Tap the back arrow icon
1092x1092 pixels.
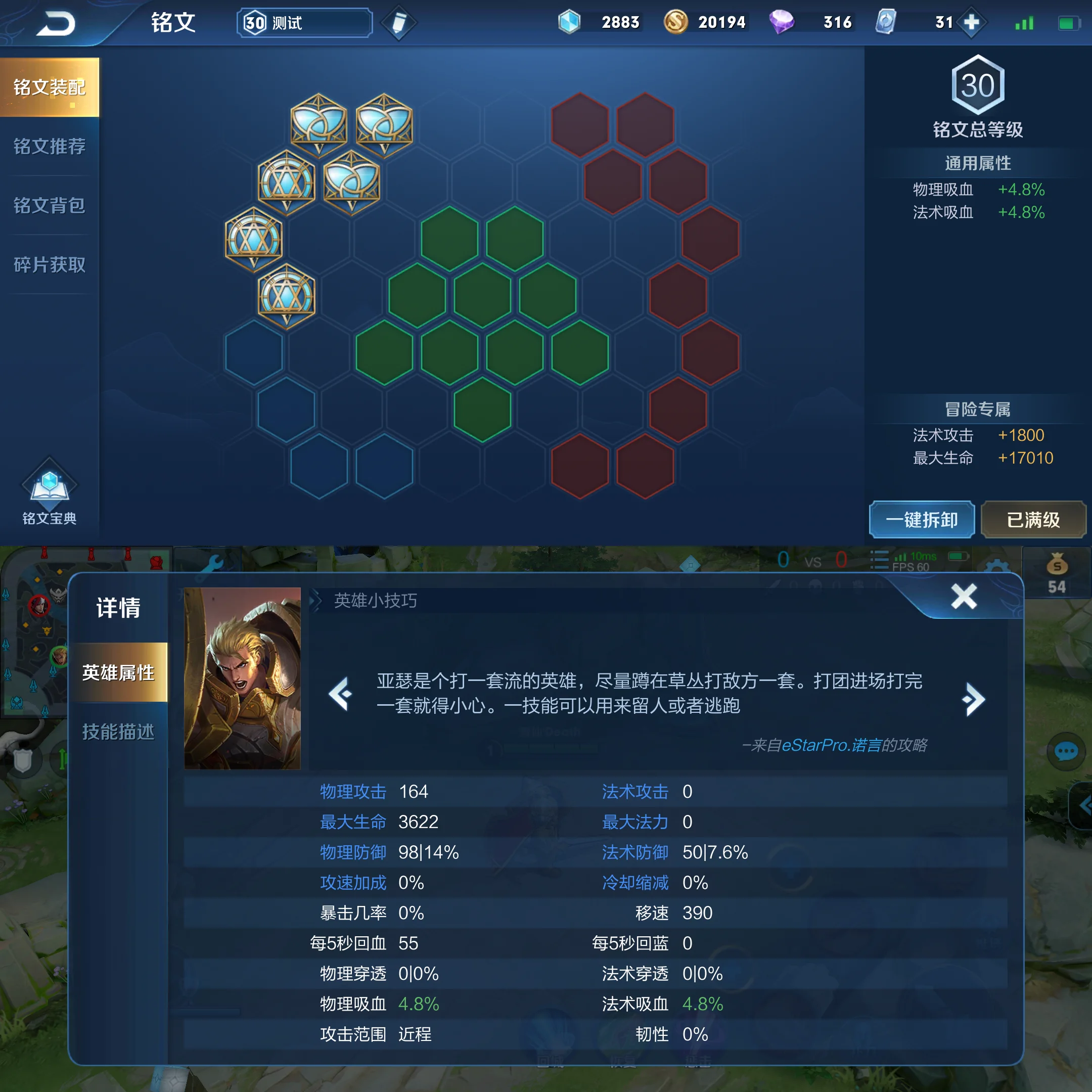[x=56, y=24]
